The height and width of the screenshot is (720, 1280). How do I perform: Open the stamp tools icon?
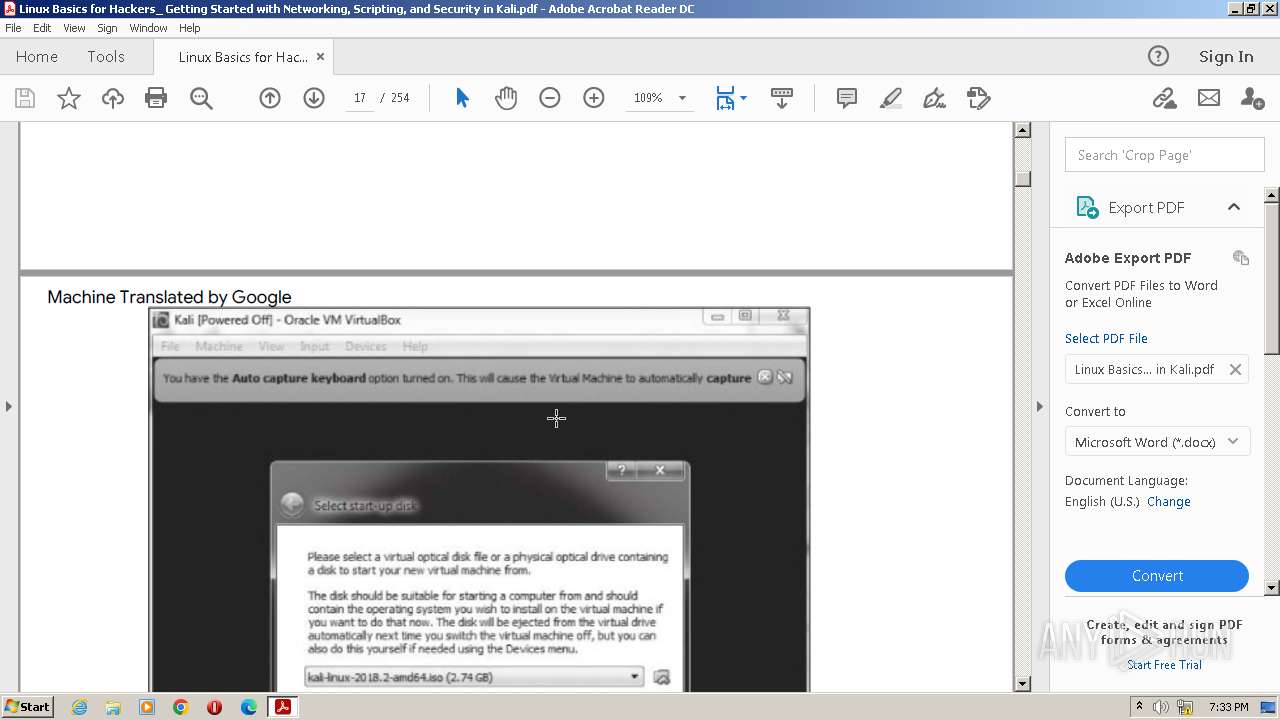[x=978, y=98]
